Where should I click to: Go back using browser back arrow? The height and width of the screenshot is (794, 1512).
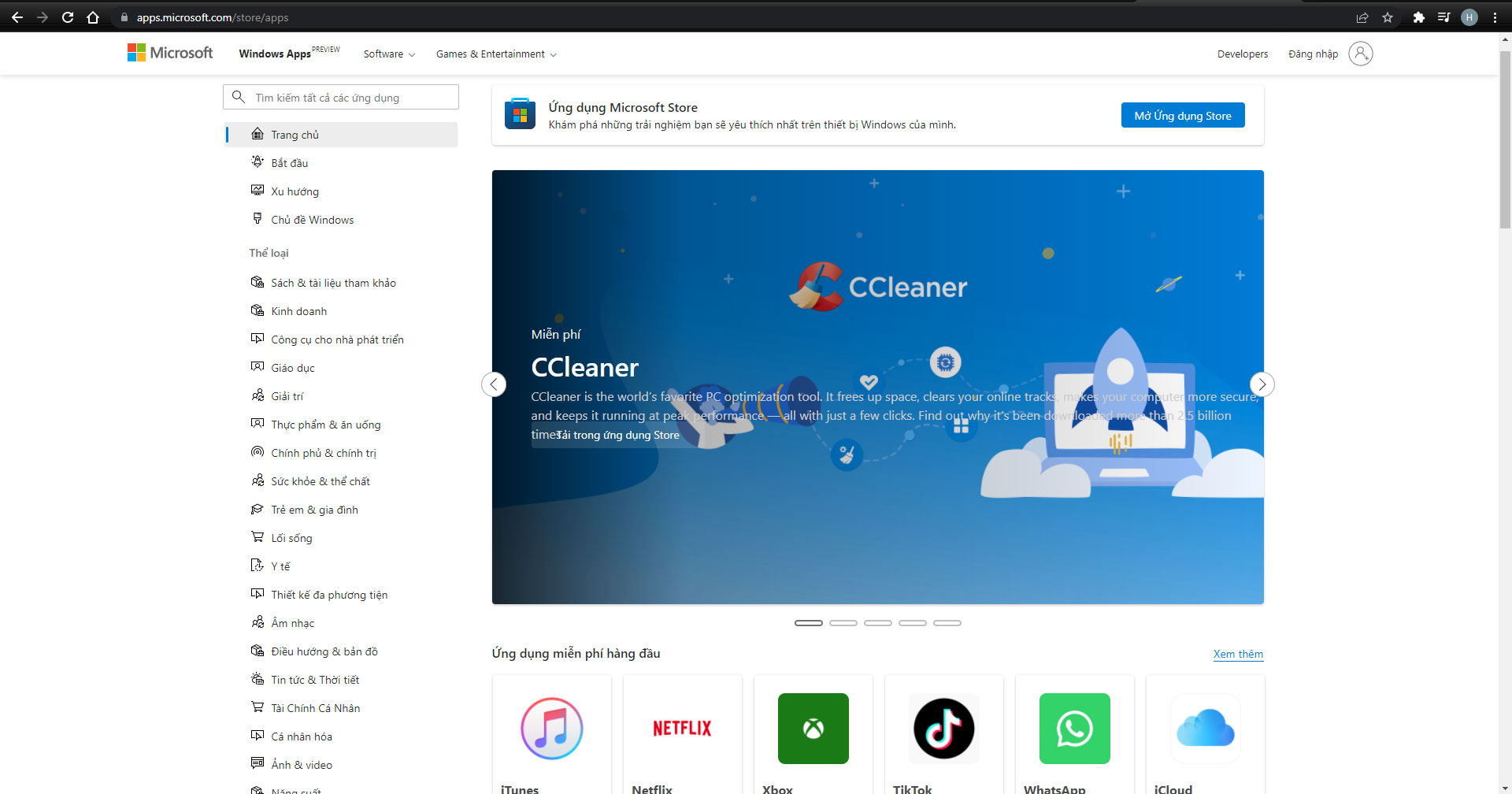(x=17, y=17)
